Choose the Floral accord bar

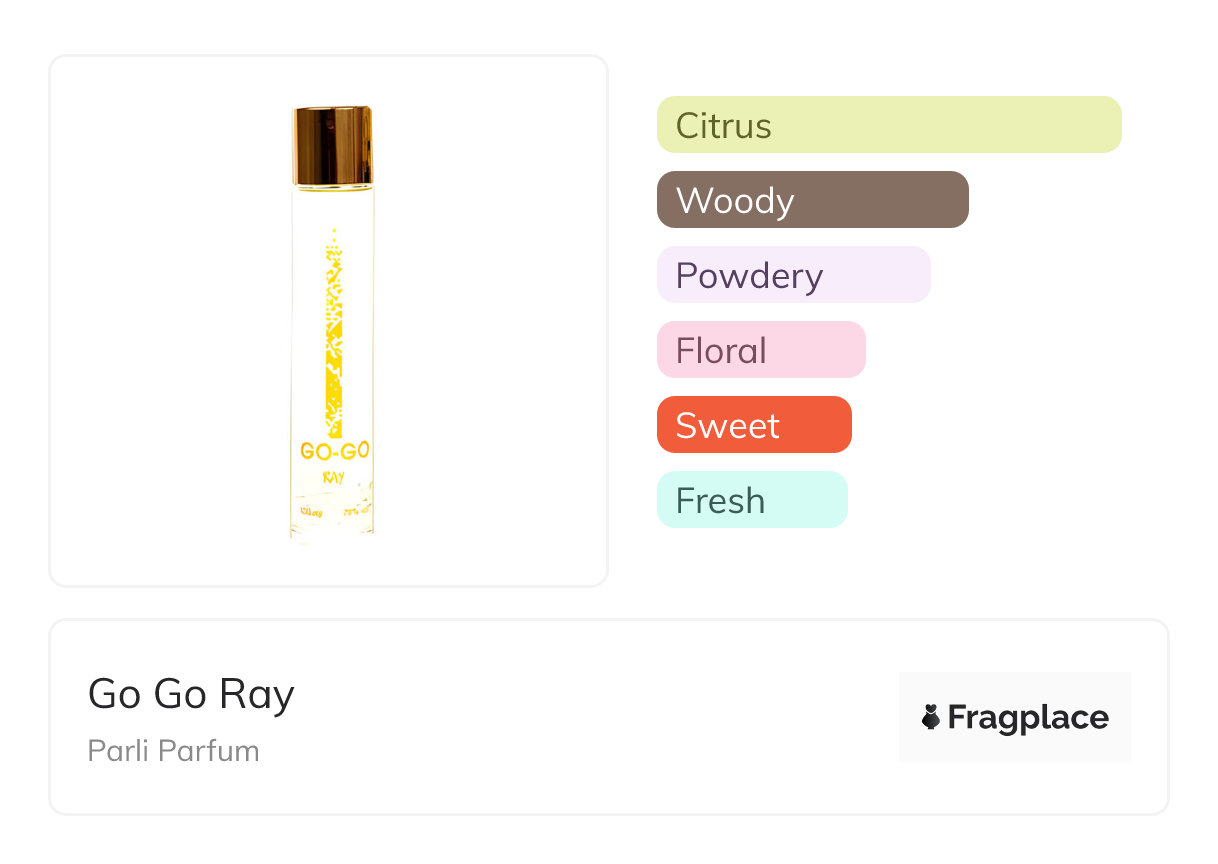[760, 350]
